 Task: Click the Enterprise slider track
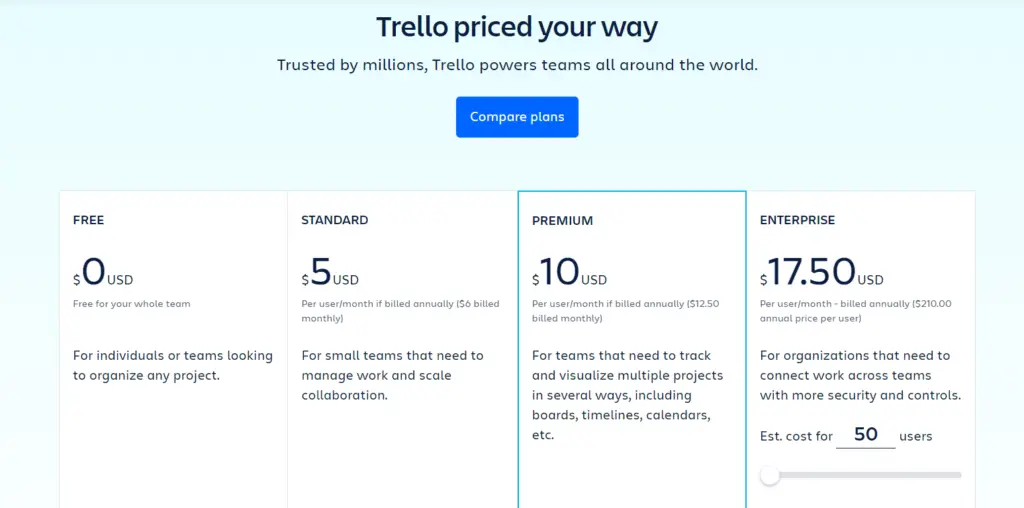(861, 475)
